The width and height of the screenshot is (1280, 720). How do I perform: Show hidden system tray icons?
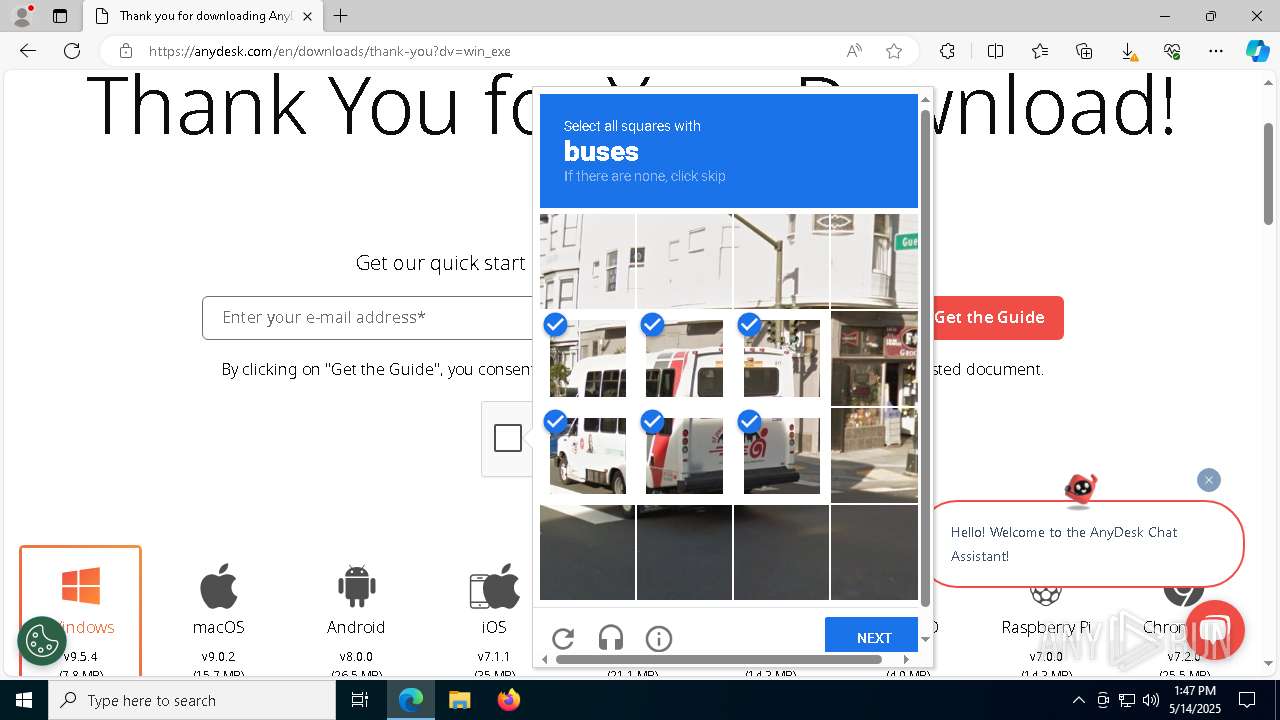1078,700
